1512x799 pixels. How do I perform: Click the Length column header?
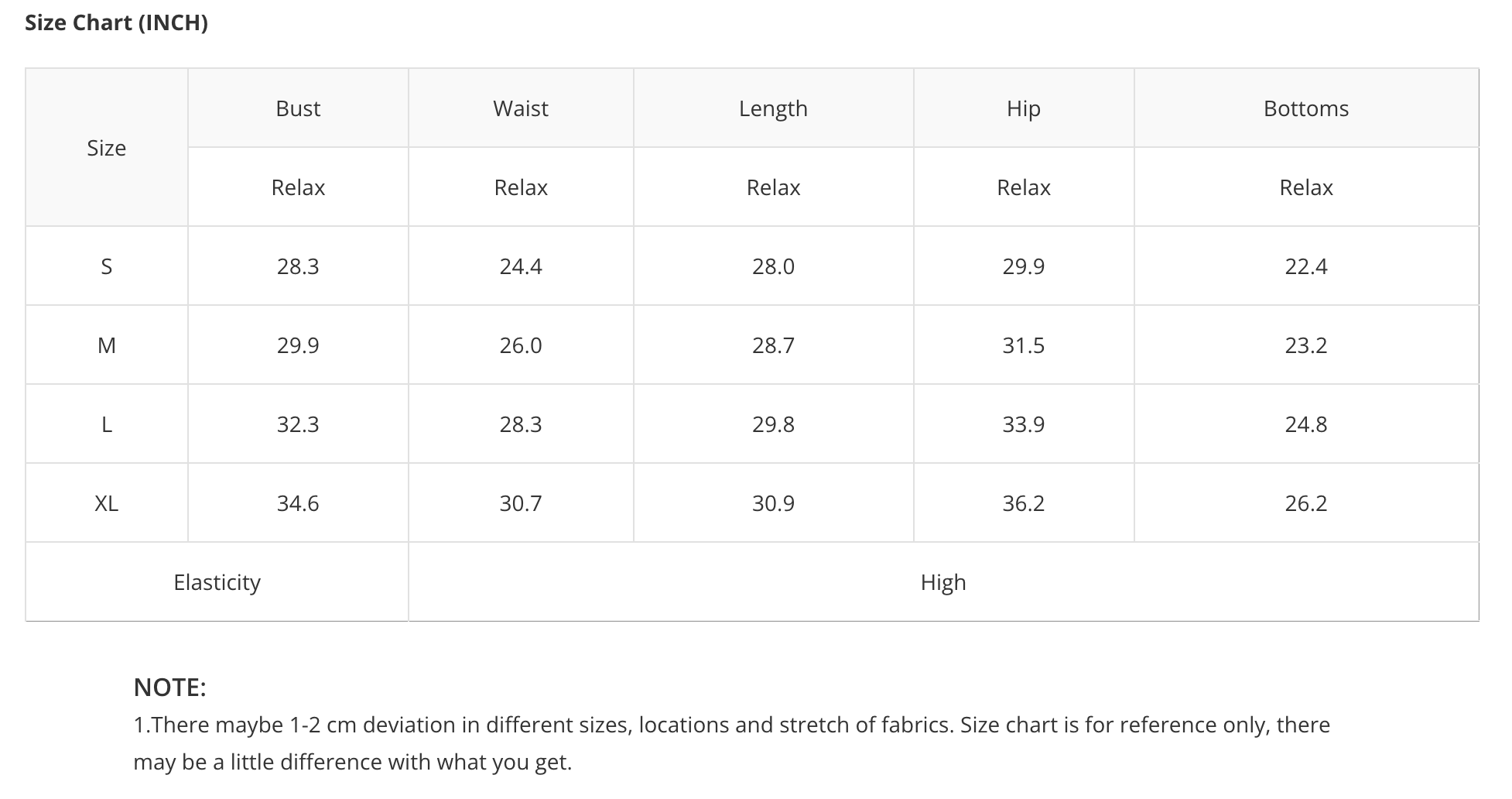coord(773,108)
